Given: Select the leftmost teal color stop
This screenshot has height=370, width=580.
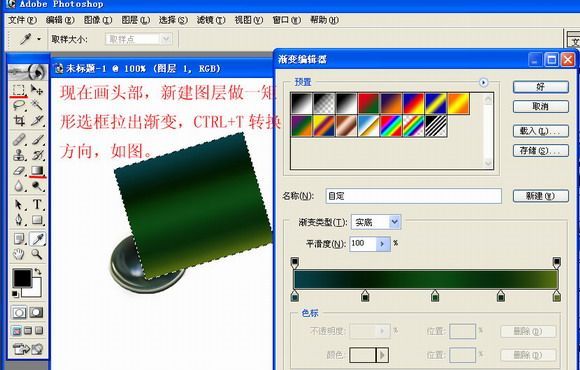Looking at the screenshot, I should (295, 296).
